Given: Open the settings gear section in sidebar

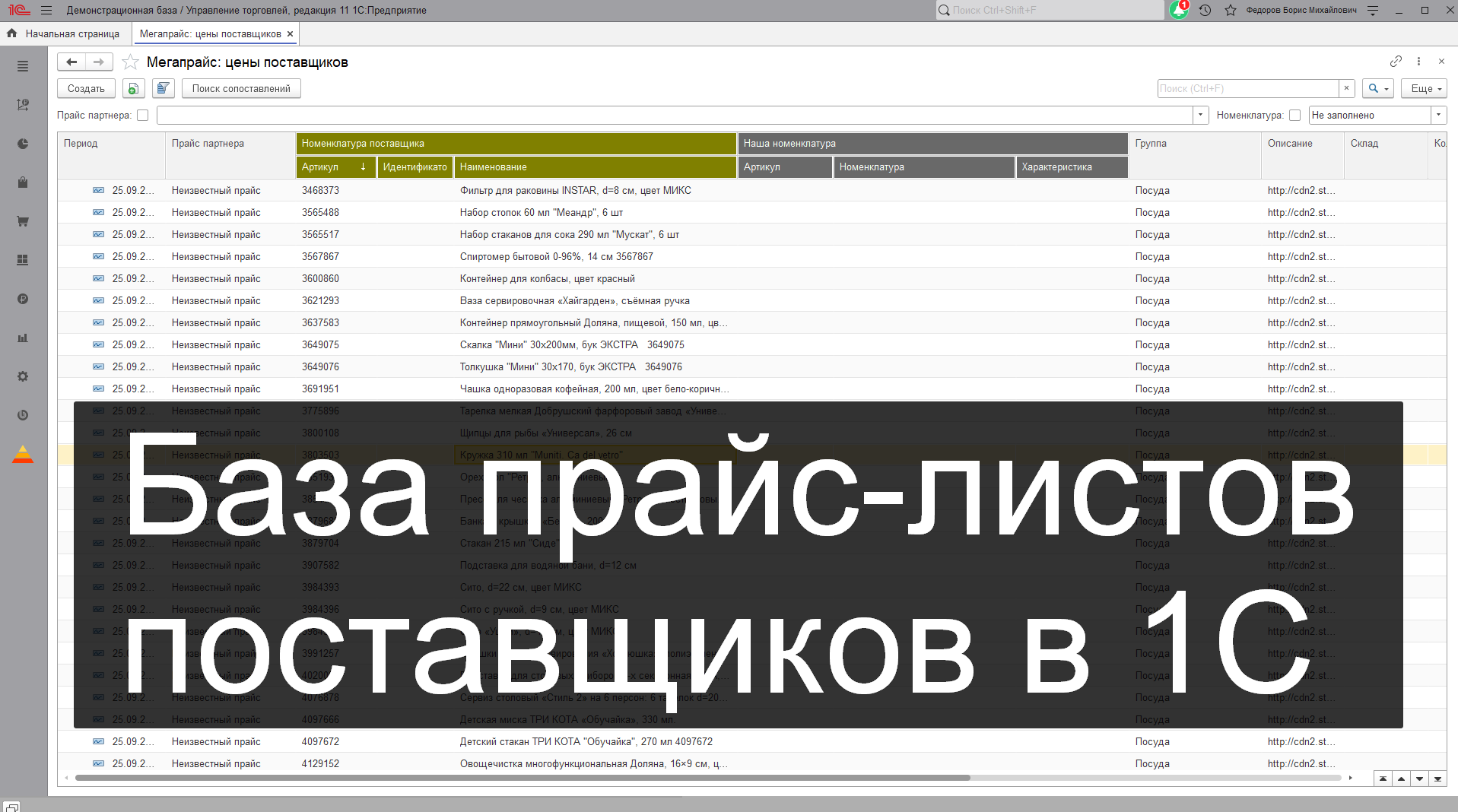Looking at the screenshot, I should 22,376.
